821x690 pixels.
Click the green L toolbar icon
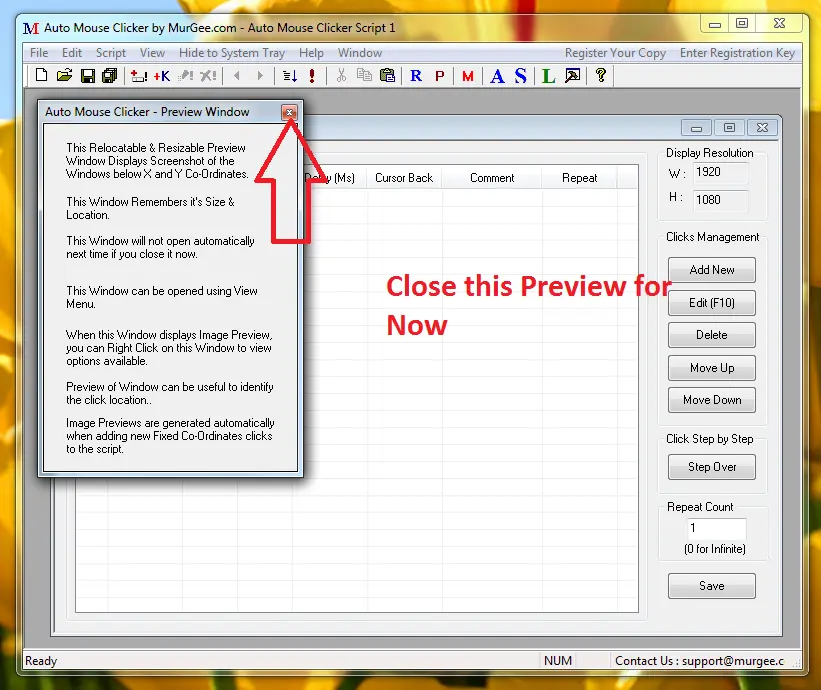(x=549, y=76)
